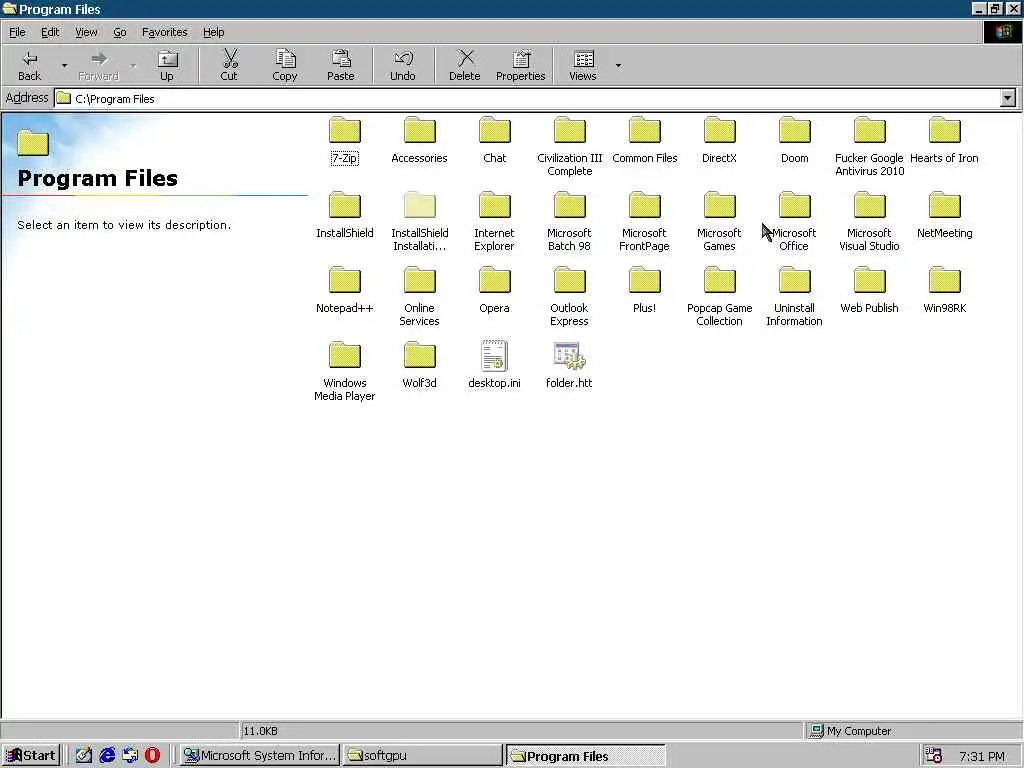Open the View menu
Viewport: 1024px width, 768px height.
pyautogui.click(x=86, y=32)
